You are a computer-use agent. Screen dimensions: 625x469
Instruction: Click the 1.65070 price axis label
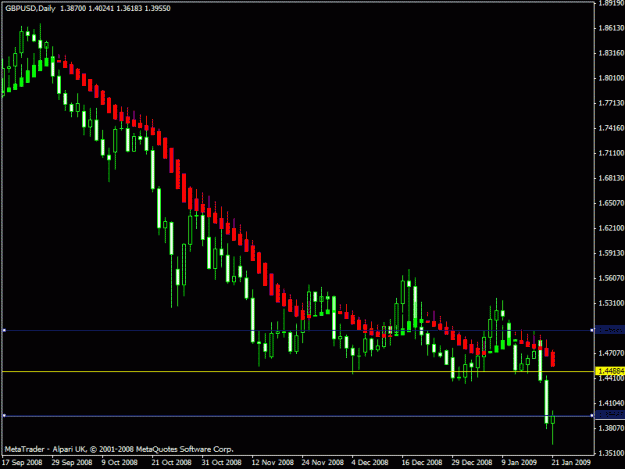[x=611, y=203]
